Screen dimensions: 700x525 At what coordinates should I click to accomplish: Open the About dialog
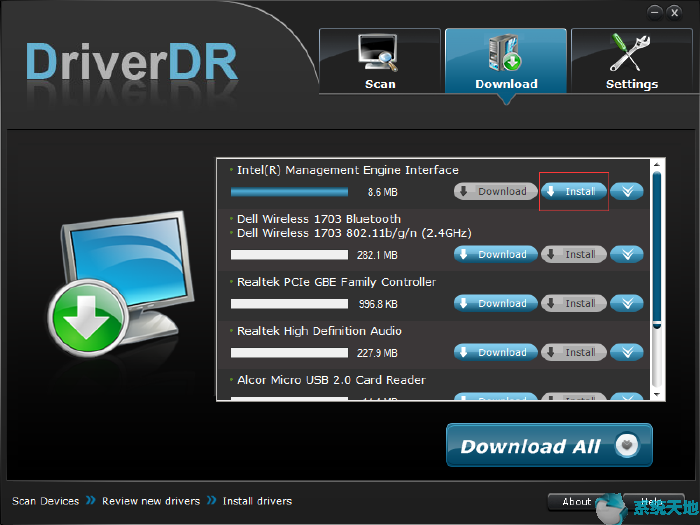click(576, 501)
